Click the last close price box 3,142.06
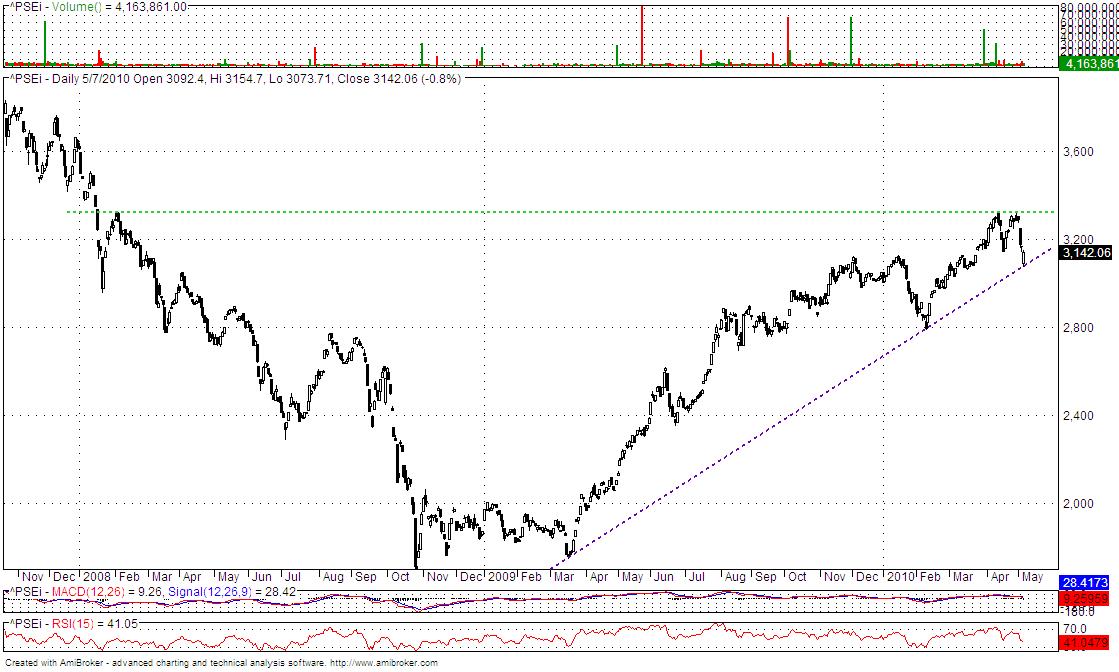The width and height of the screenshot is (1119, 672). coord(1088,253)
